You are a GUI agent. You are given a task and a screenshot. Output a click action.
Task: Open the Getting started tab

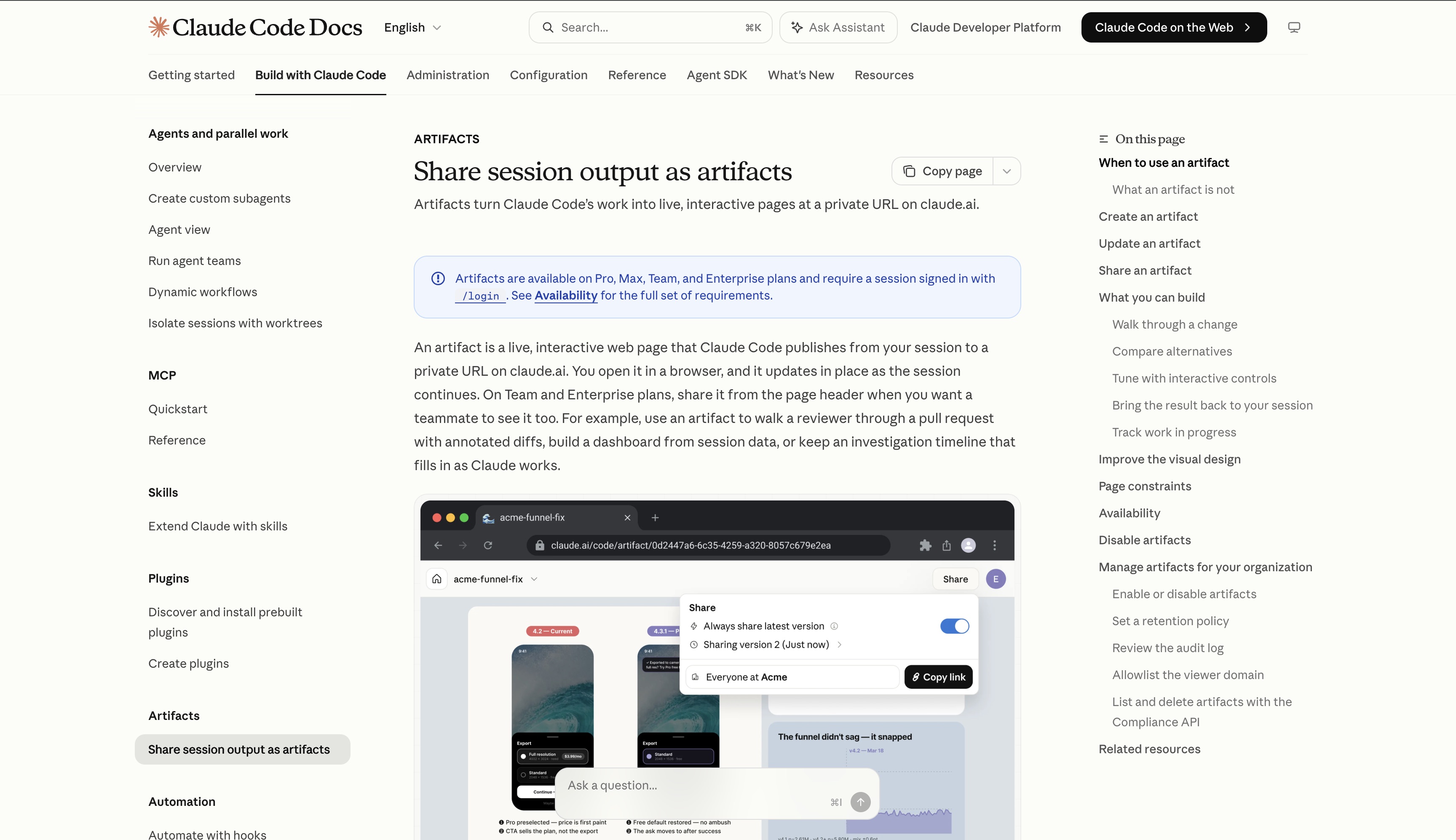coord(192,75)
